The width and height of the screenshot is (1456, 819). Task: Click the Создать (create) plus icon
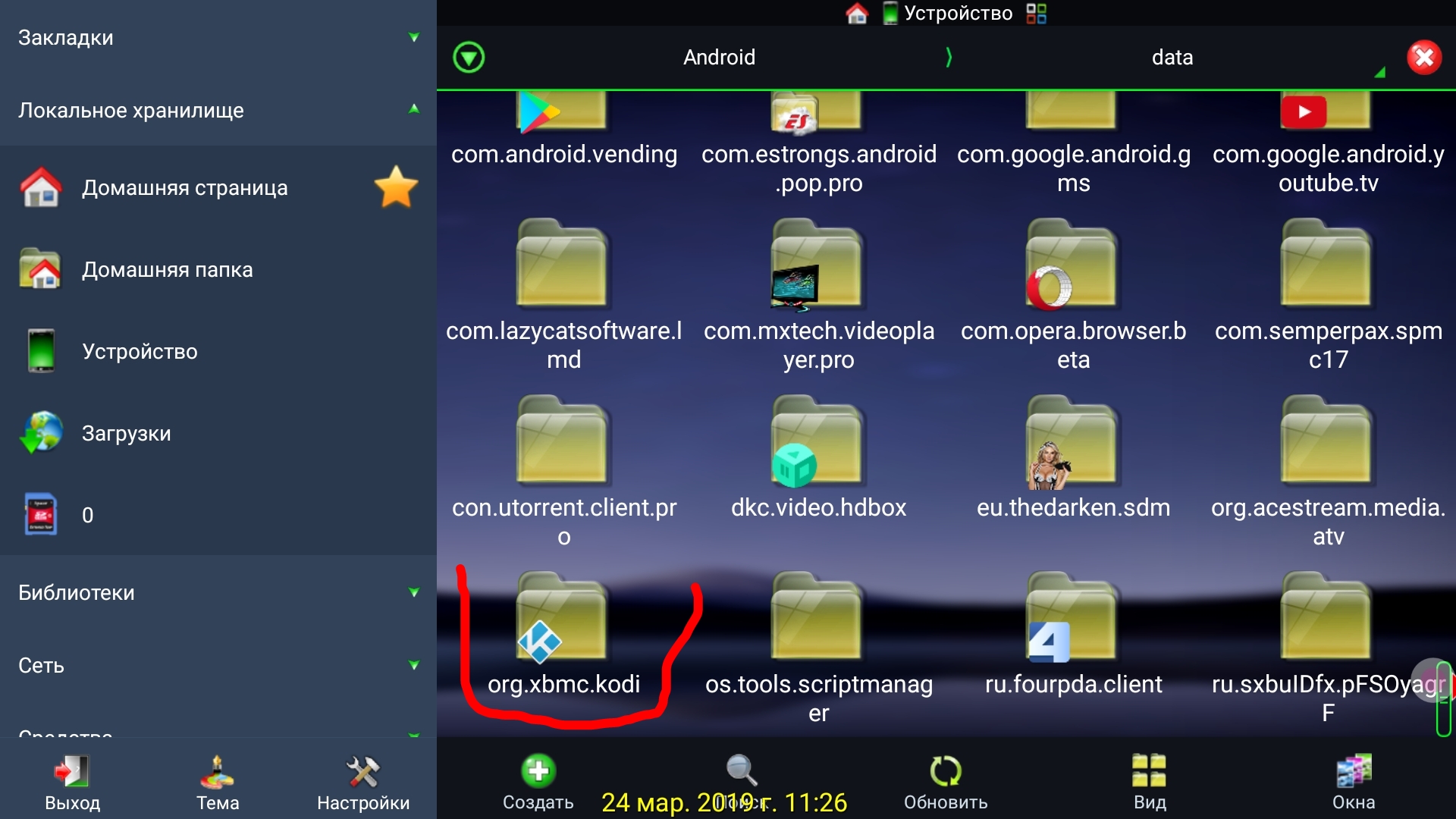pyautogui.click(x=538, y=771)
